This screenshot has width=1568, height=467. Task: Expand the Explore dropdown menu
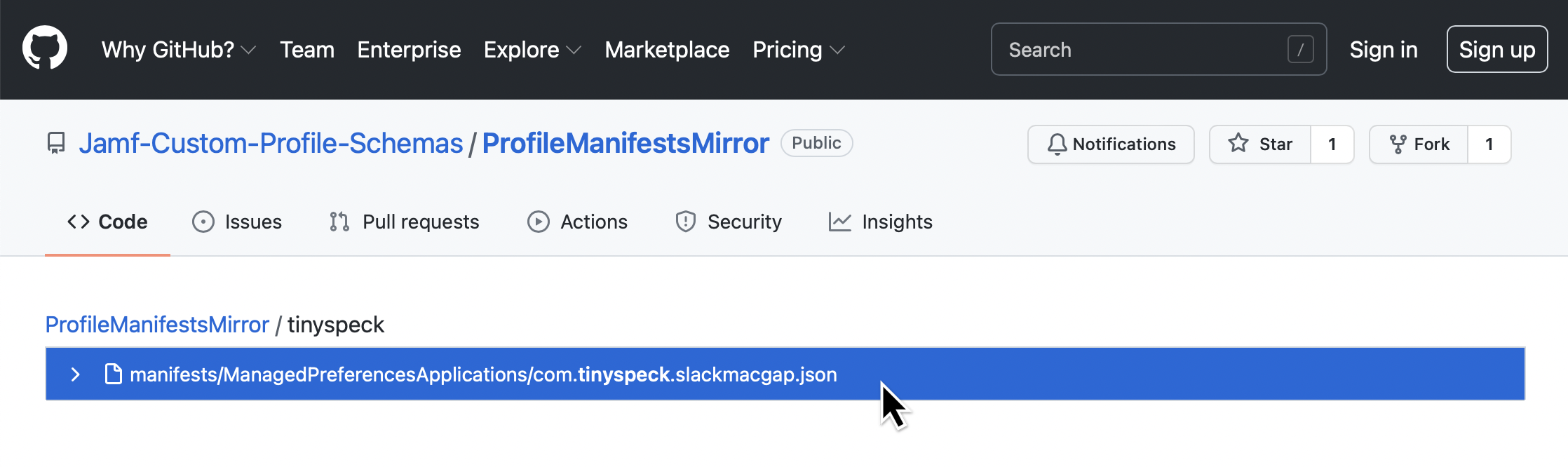532,50
